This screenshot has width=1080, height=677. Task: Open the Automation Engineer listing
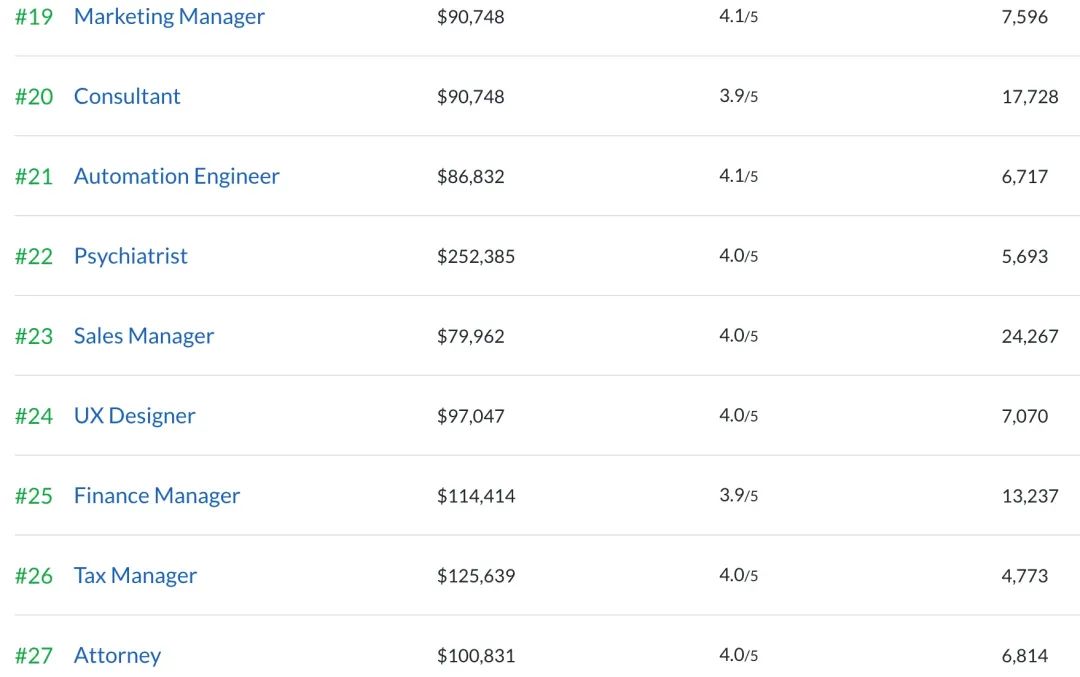click(x=176, y=177)
